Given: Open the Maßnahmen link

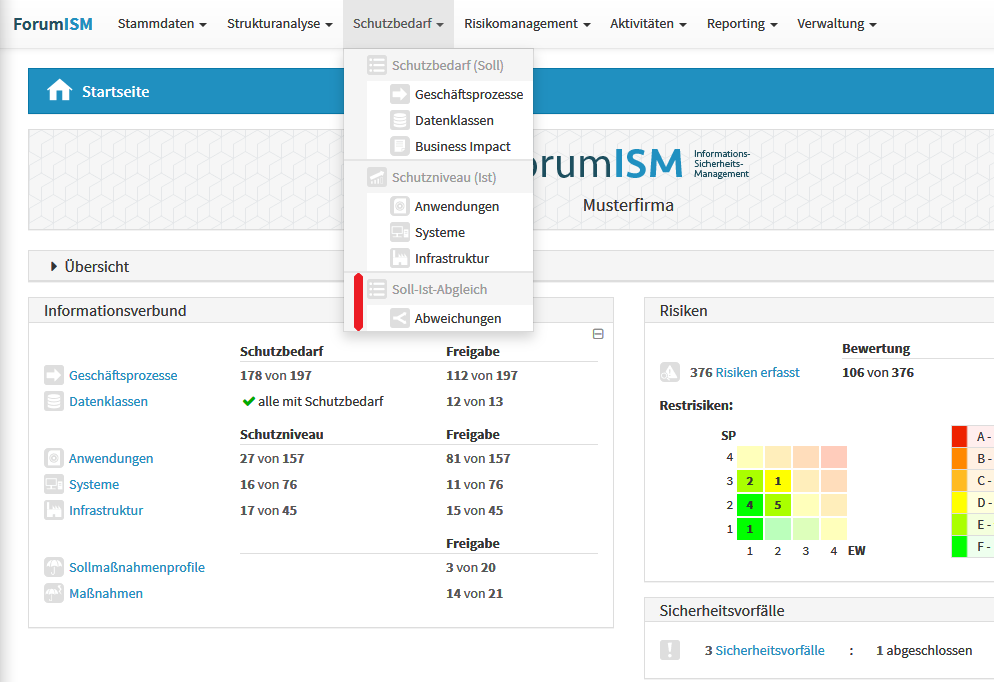Looking at the screenshot, I should tap(105, 593).
